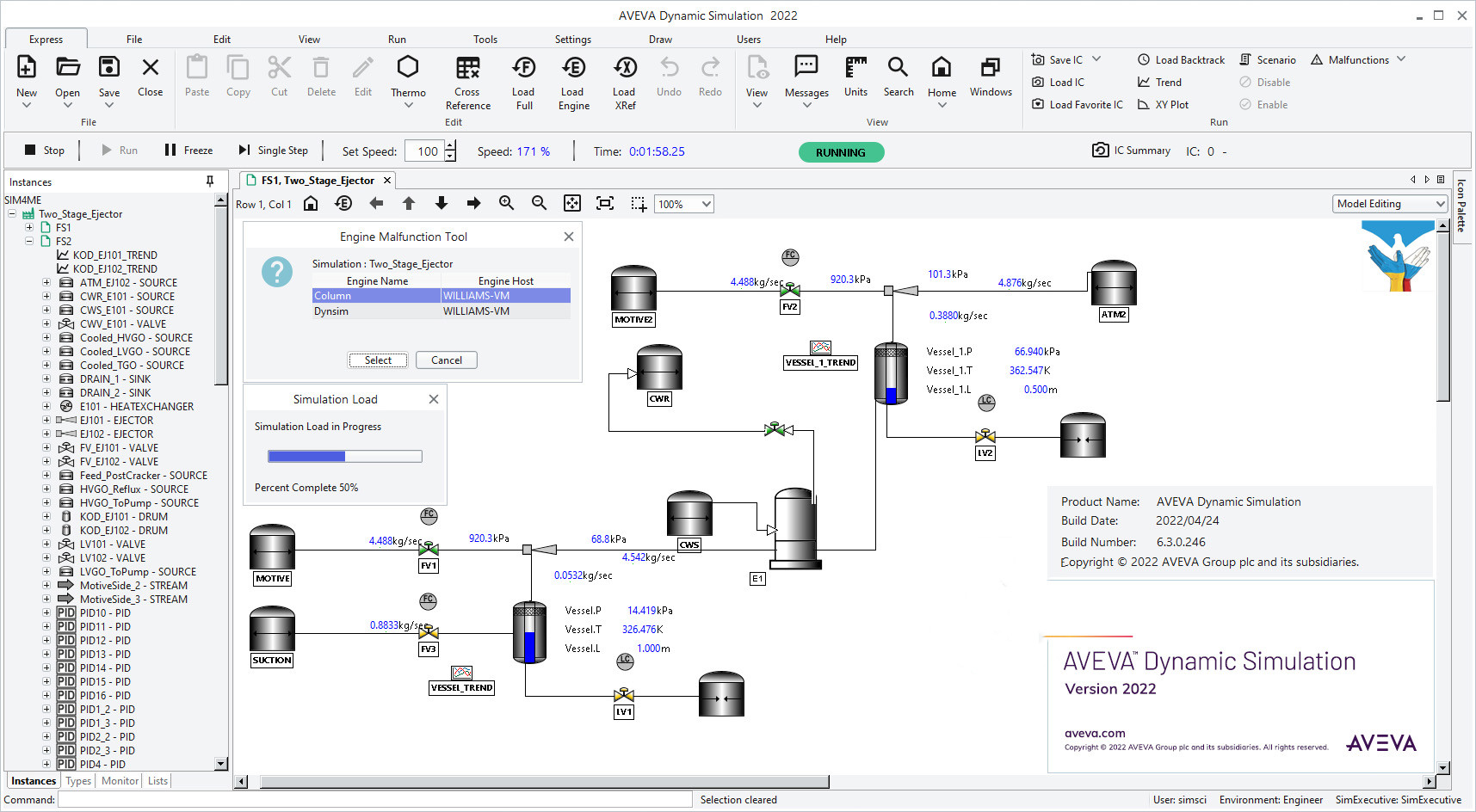Stop the simulation

click(45, 150)
